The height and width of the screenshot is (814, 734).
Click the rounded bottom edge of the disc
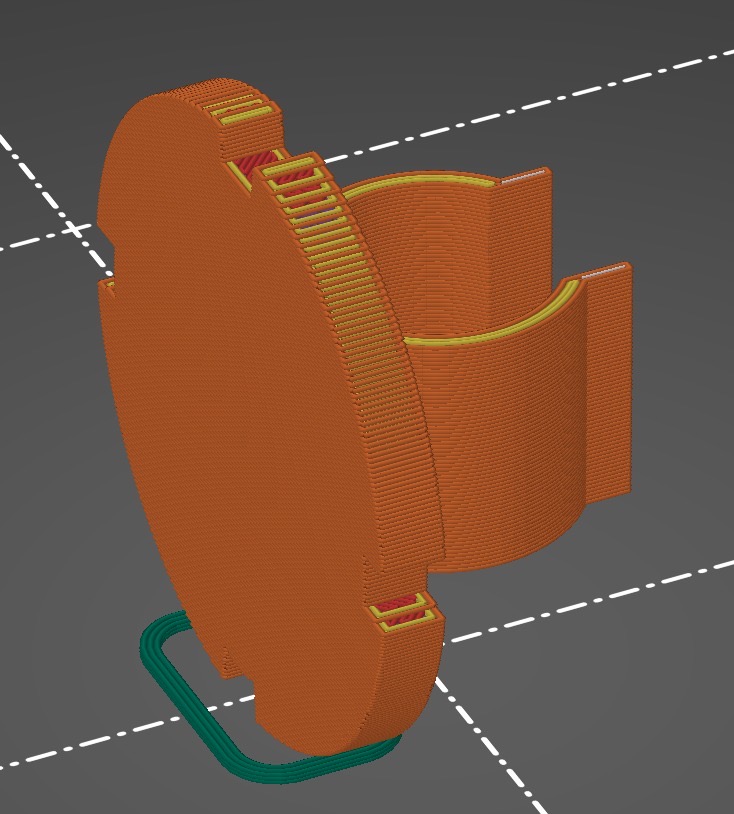(x=330, y=745)
